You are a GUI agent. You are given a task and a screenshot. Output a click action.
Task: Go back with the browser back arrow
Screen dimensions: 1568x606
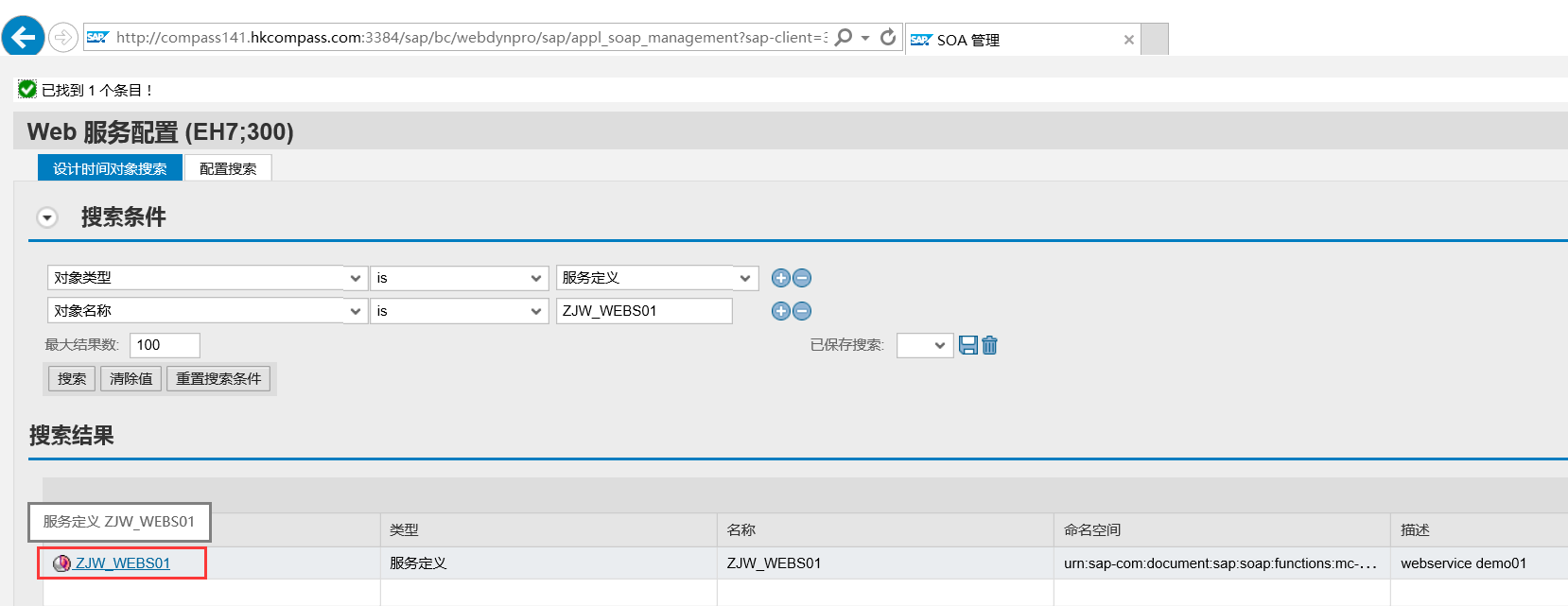(x=24, y=38)
